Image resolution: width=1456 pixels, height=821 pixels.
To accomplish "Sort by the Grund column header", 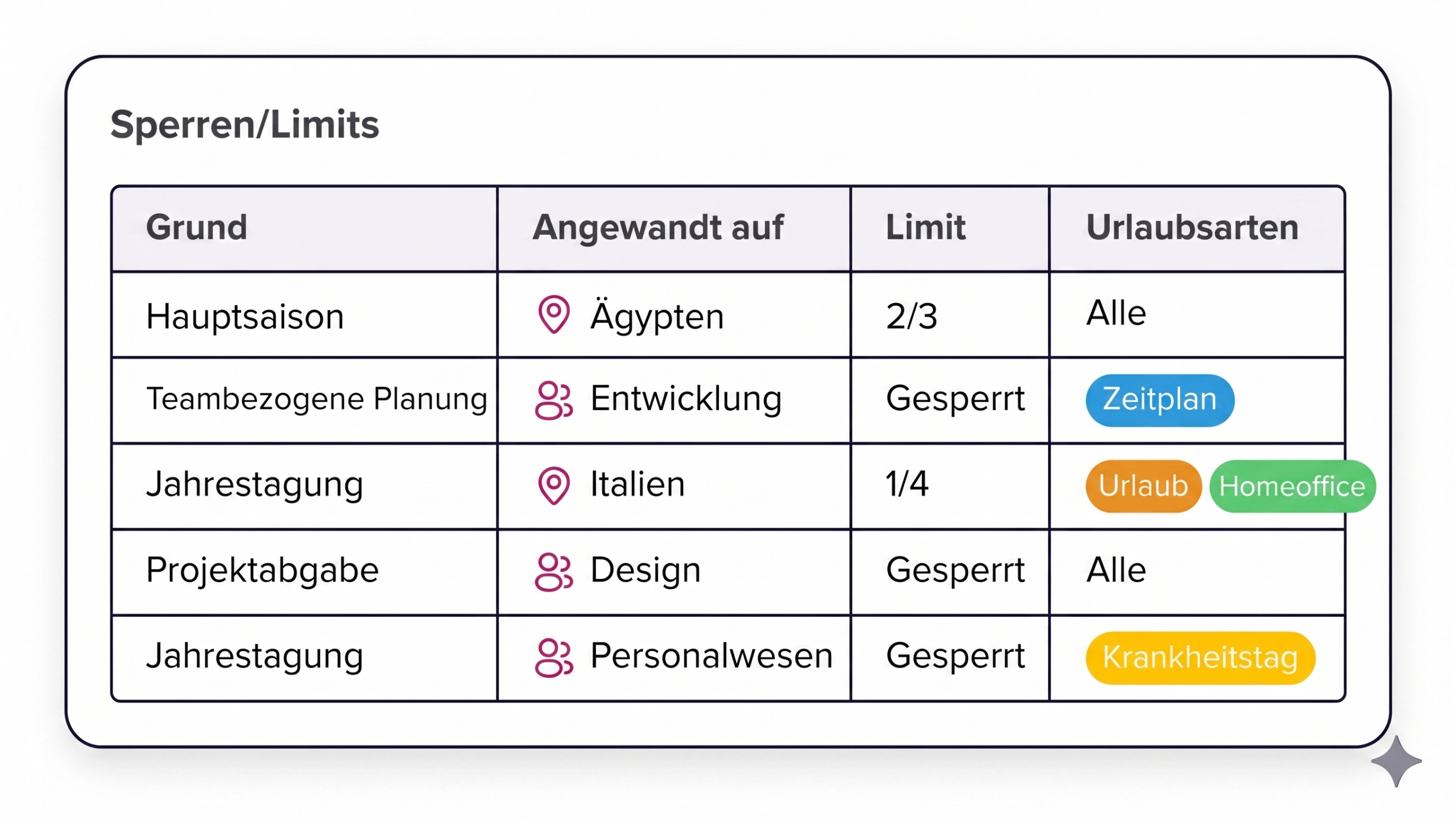I will click(197, 227).
